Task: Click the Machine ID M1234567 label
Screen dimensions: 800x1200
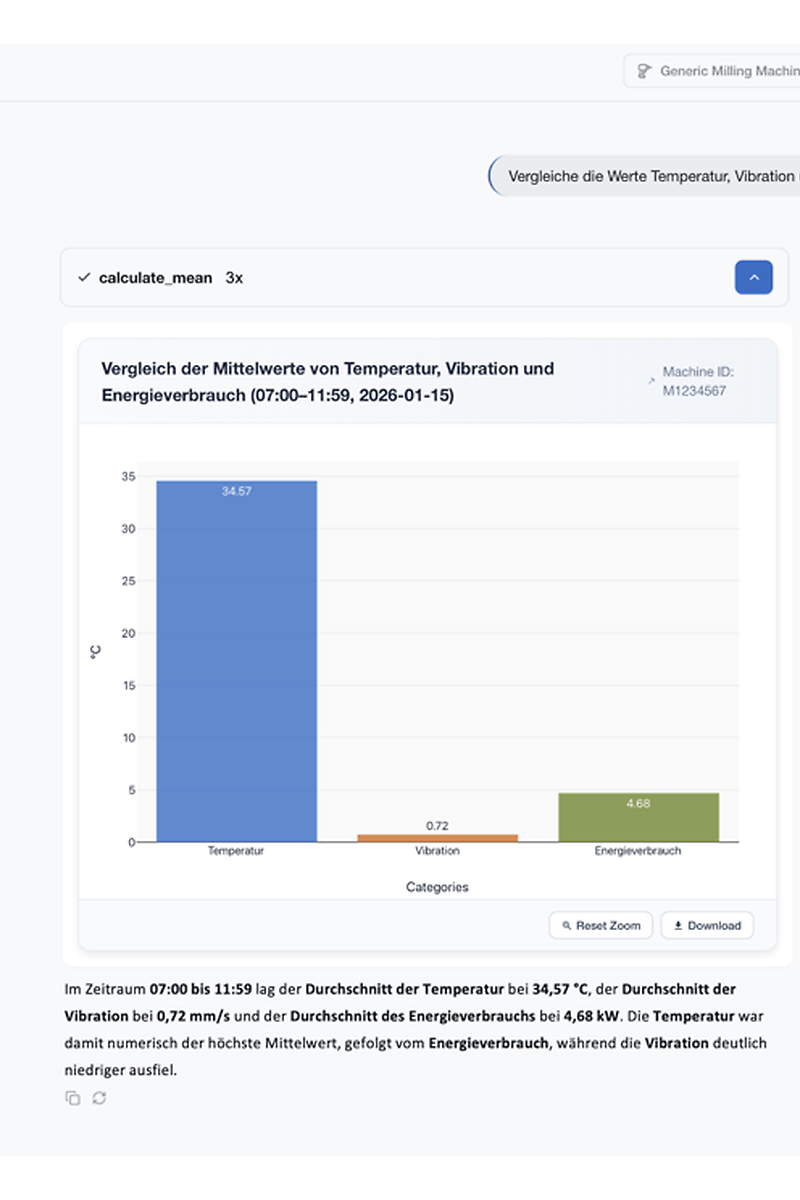Action: point(698,381)
